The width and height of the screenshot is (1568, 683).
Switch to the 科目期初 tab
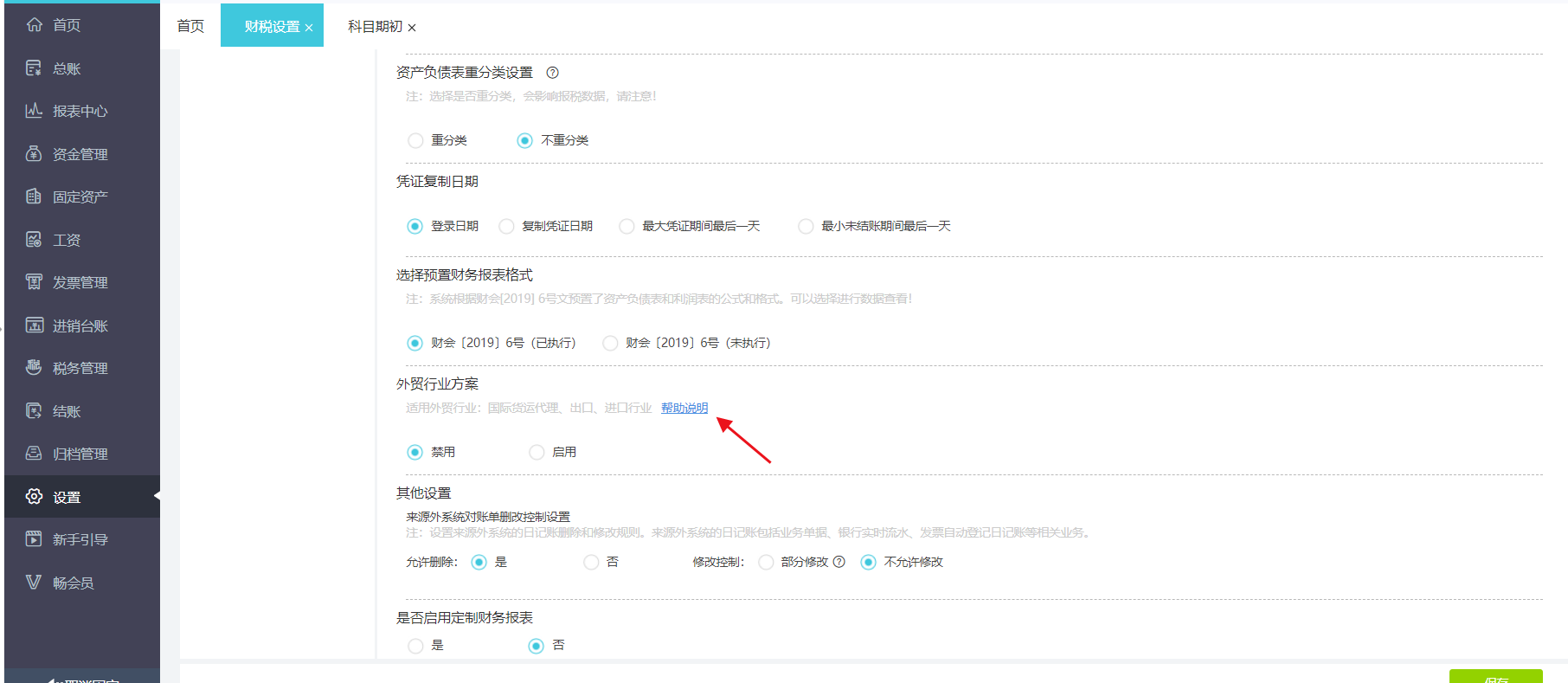point(375,27)
